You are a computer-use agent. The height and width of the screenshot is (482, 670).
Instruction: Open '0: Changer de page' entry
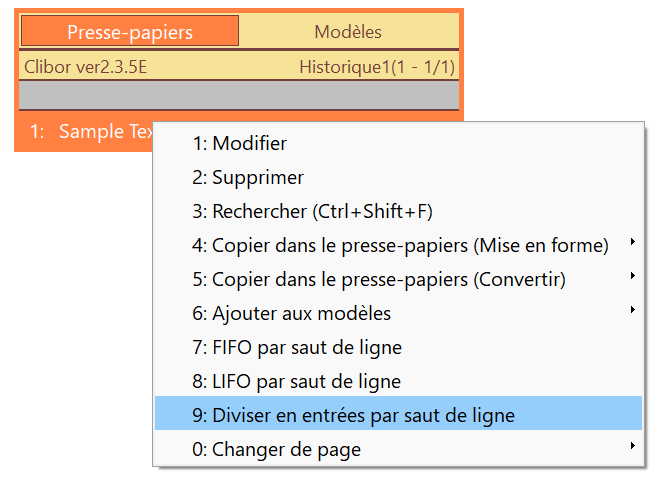pyautogui.click(x=398, y=449)
